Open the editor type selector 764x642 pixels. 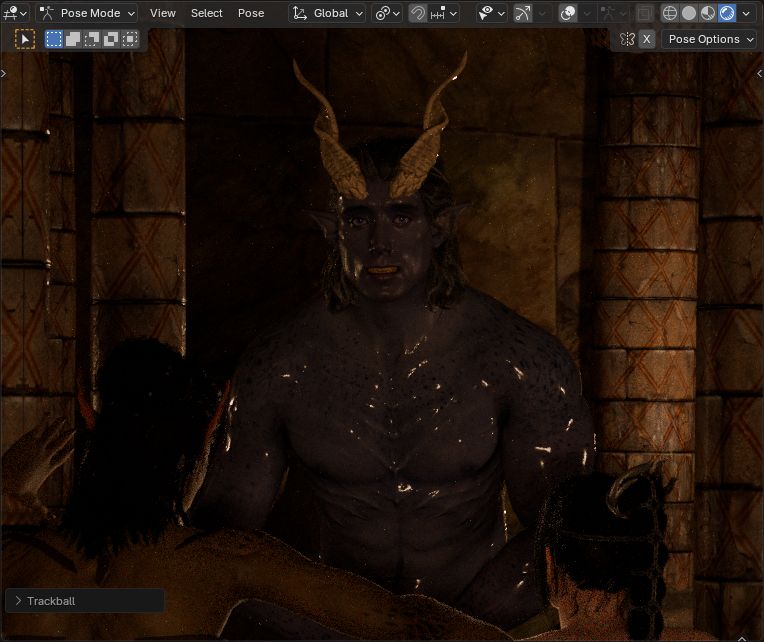[15, 13]
